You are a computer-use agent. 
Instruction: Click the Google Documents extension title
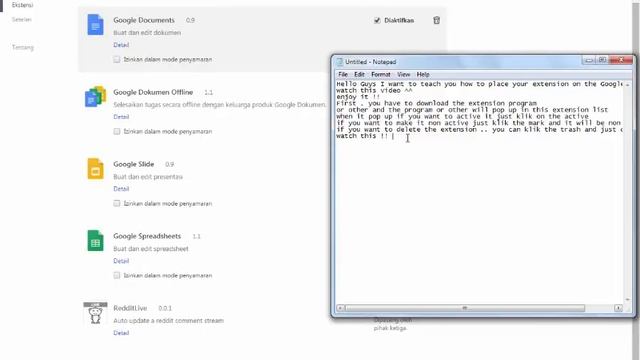click(144, 20)
